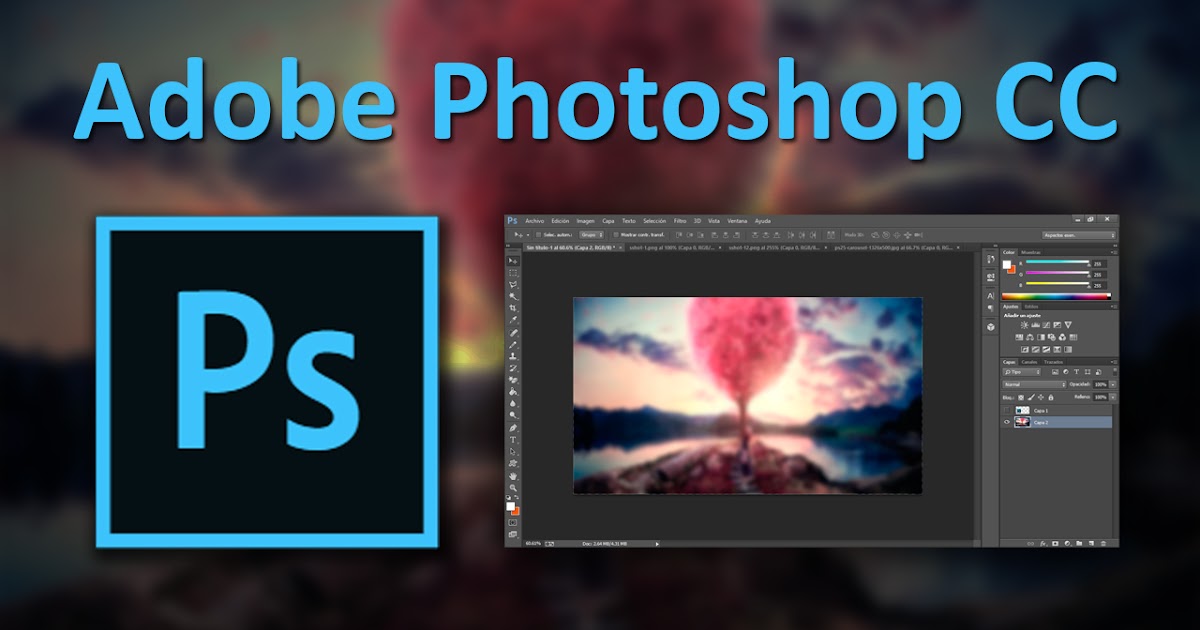Enable Mostrar contr. transf. checkbox

click(x=615, y=235)
